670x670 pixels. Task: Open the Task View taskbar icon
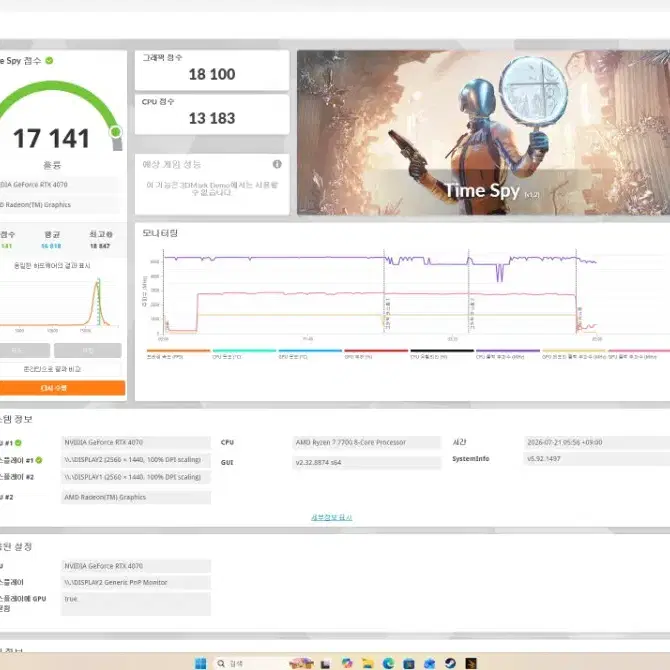point(326,663)
